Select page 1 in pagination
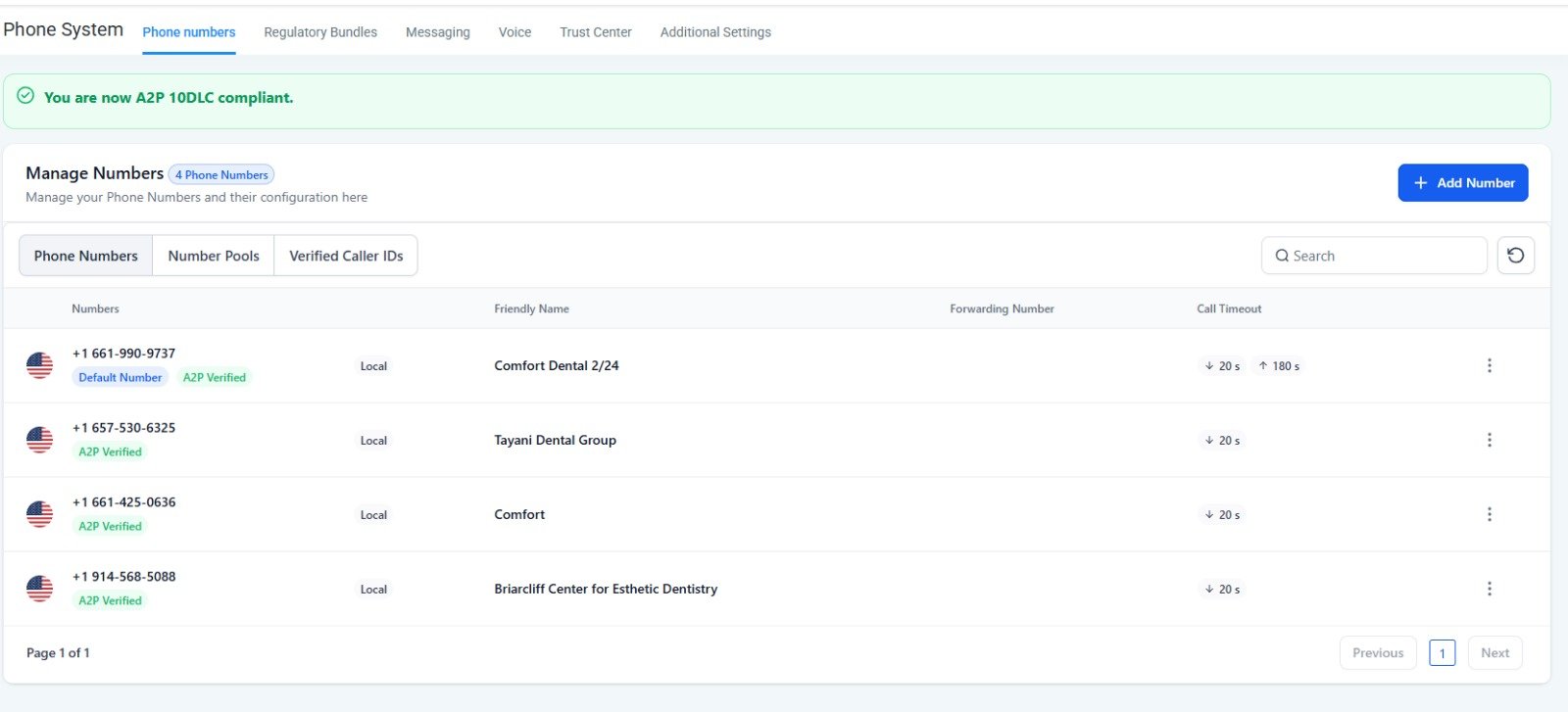 tap(1442, 653)
